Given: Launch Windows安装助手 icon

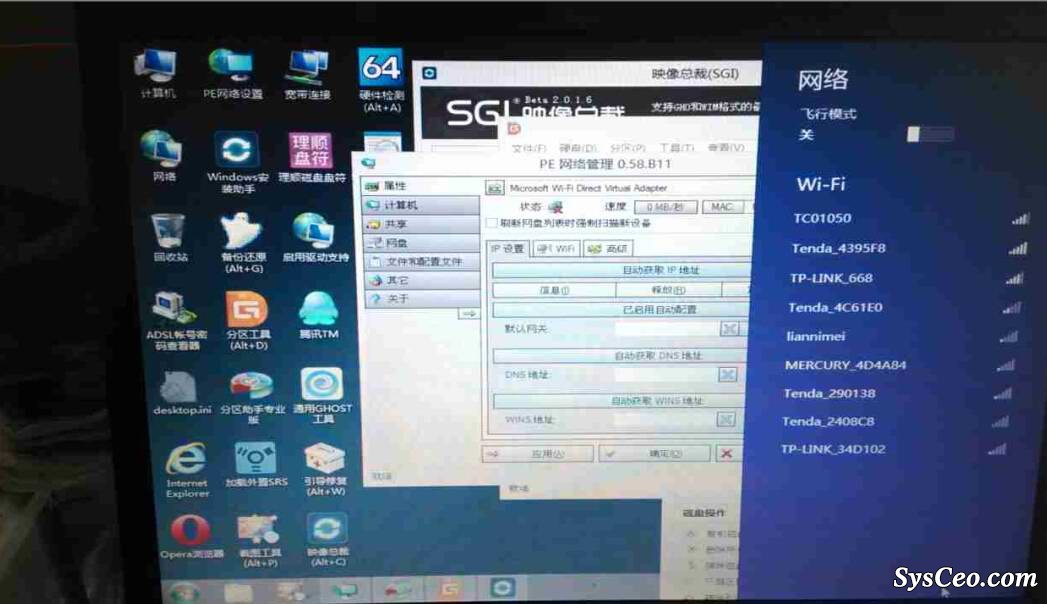Looking at the screenshot, I should (x=237, y=162).
